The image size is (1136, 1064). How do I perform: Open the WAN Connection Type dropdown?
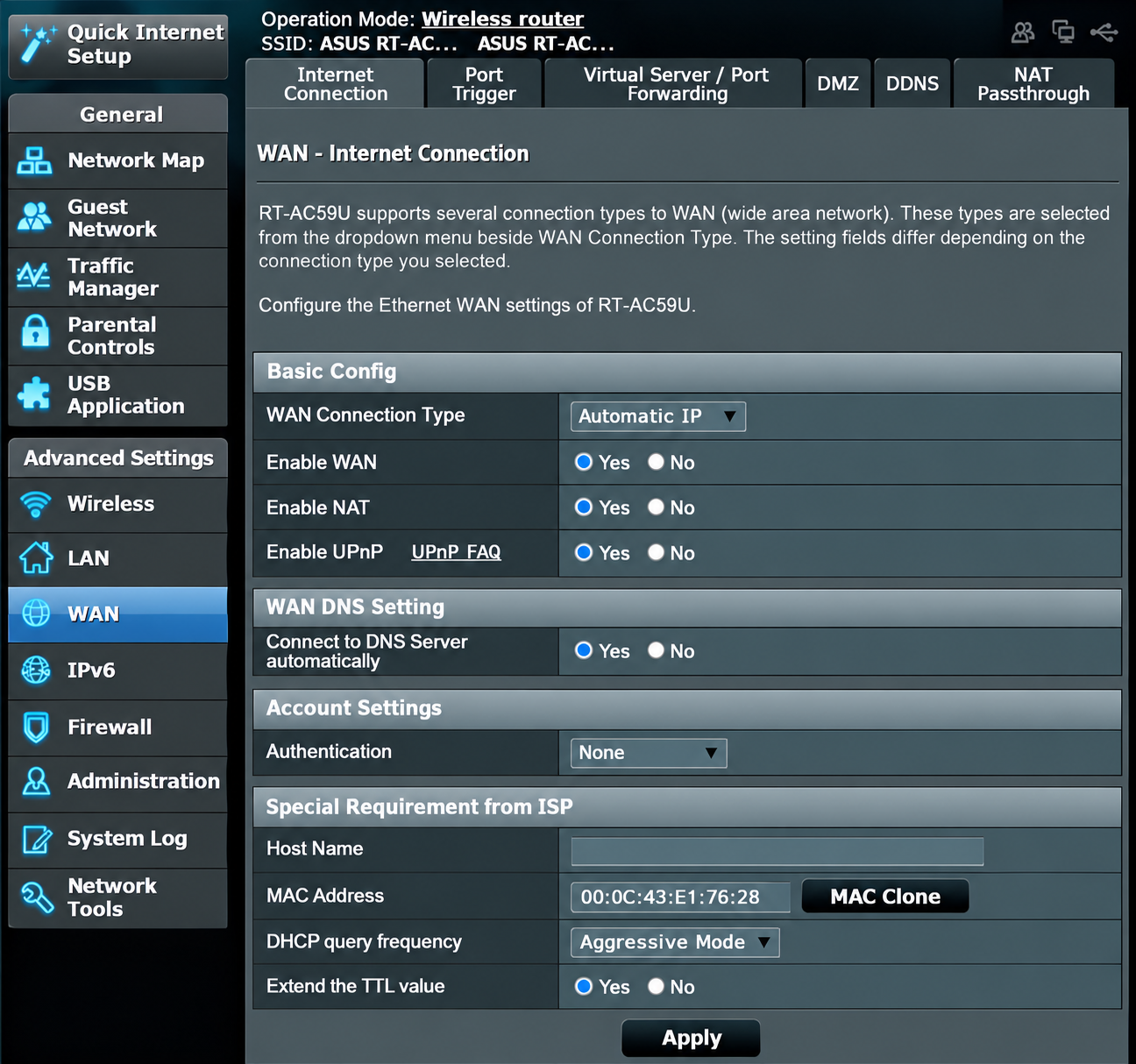(658, 416)
